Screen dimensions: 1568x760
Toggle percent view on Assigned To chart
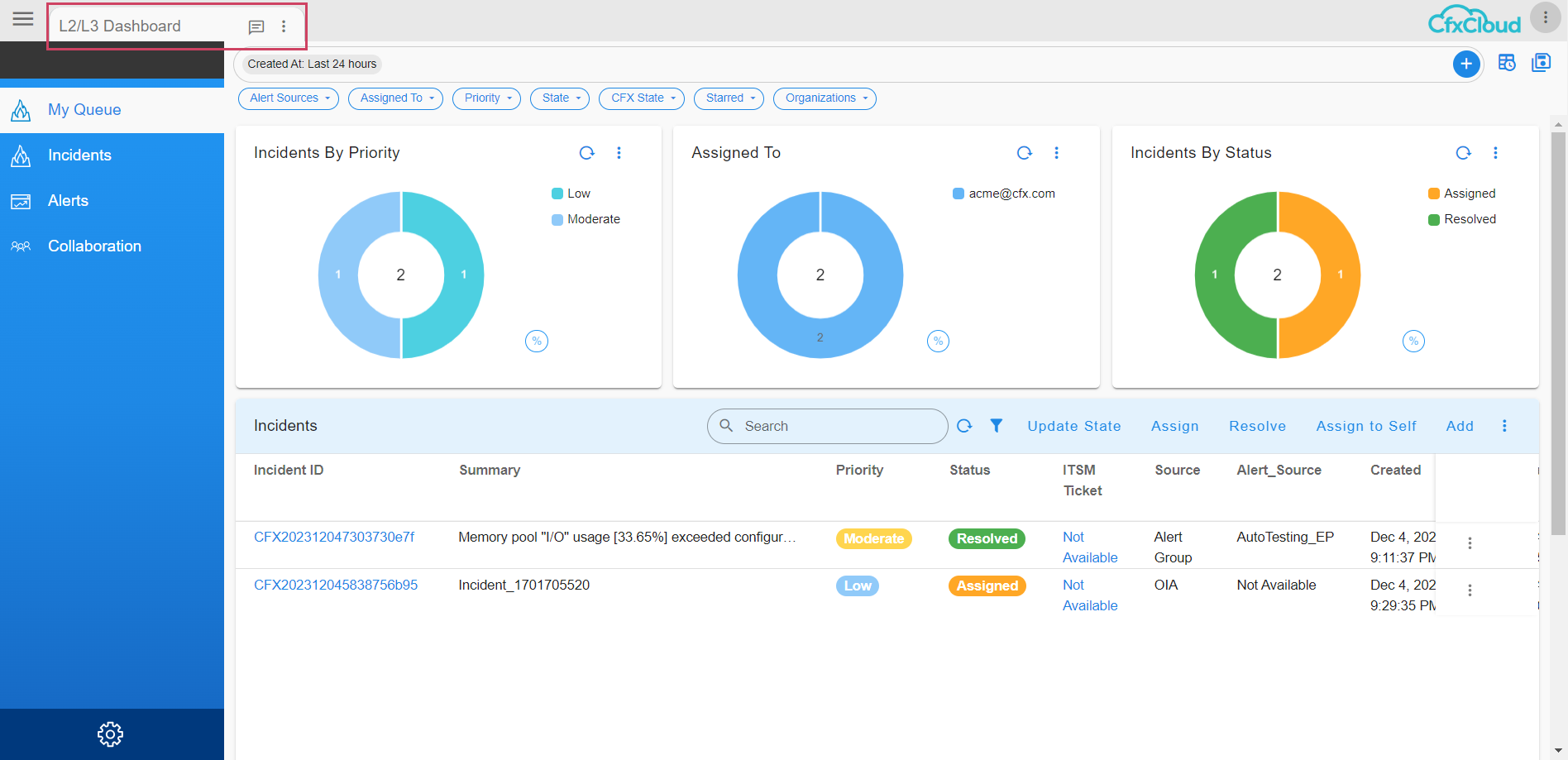(938, 341)
